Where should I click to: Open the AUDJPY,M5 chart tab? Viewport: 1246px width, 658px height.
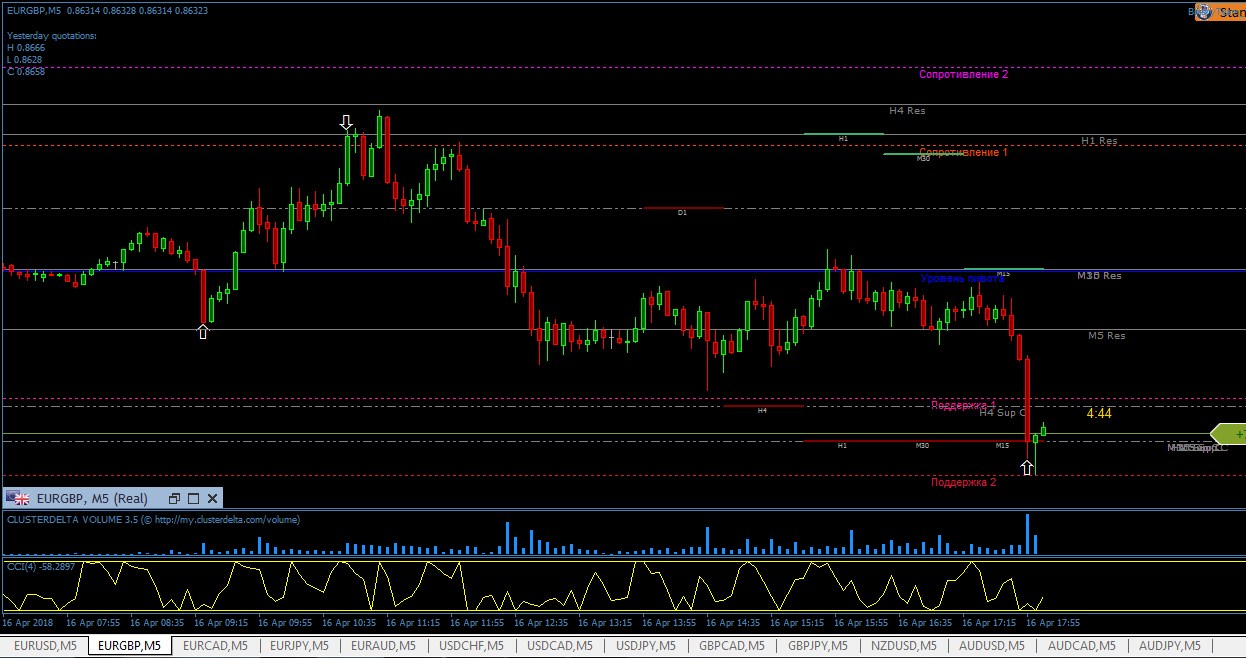click(x=1169, y=646)
